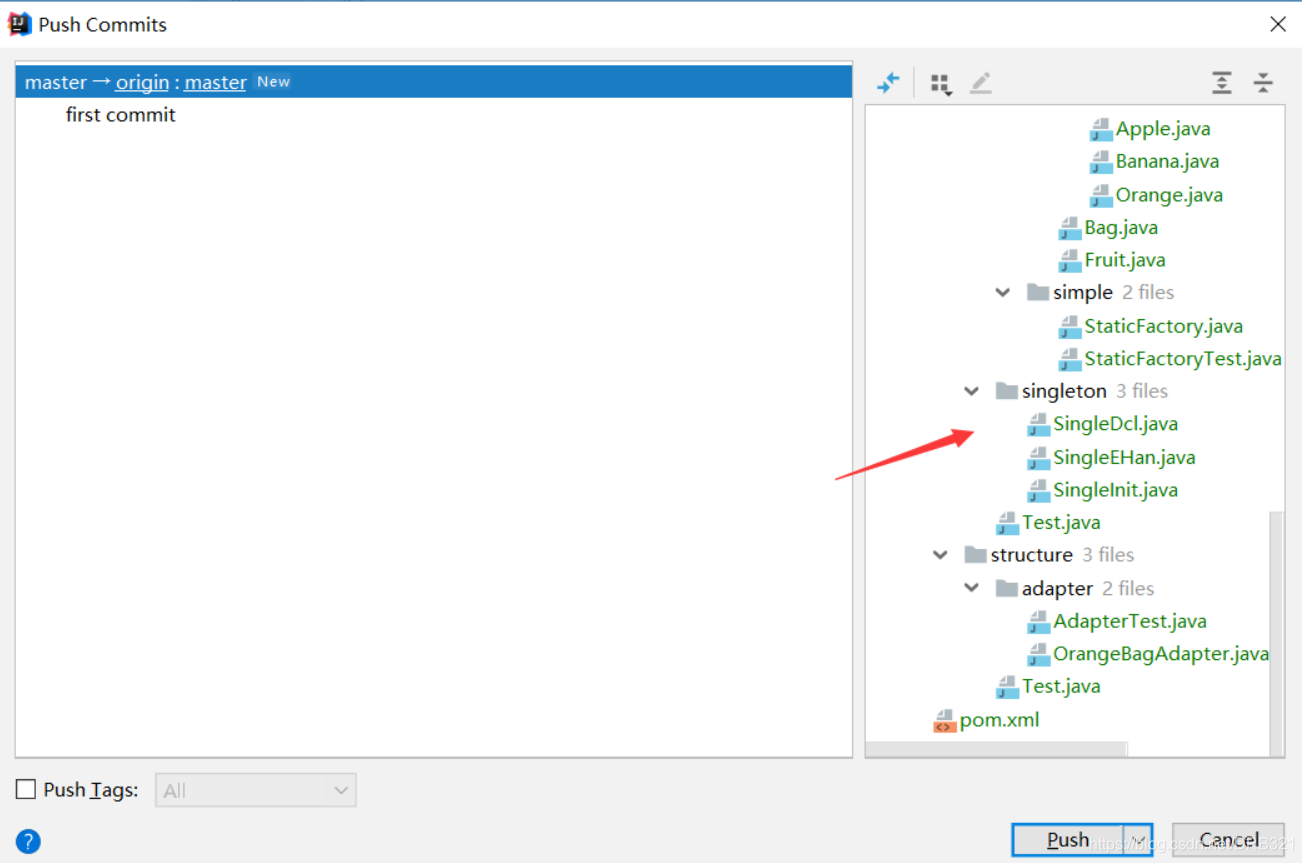Image resolution: width=1304 pixels, height=863 pixels.
Task: Select Banana.java in the file tree
Action: (x=1167, y=162)
